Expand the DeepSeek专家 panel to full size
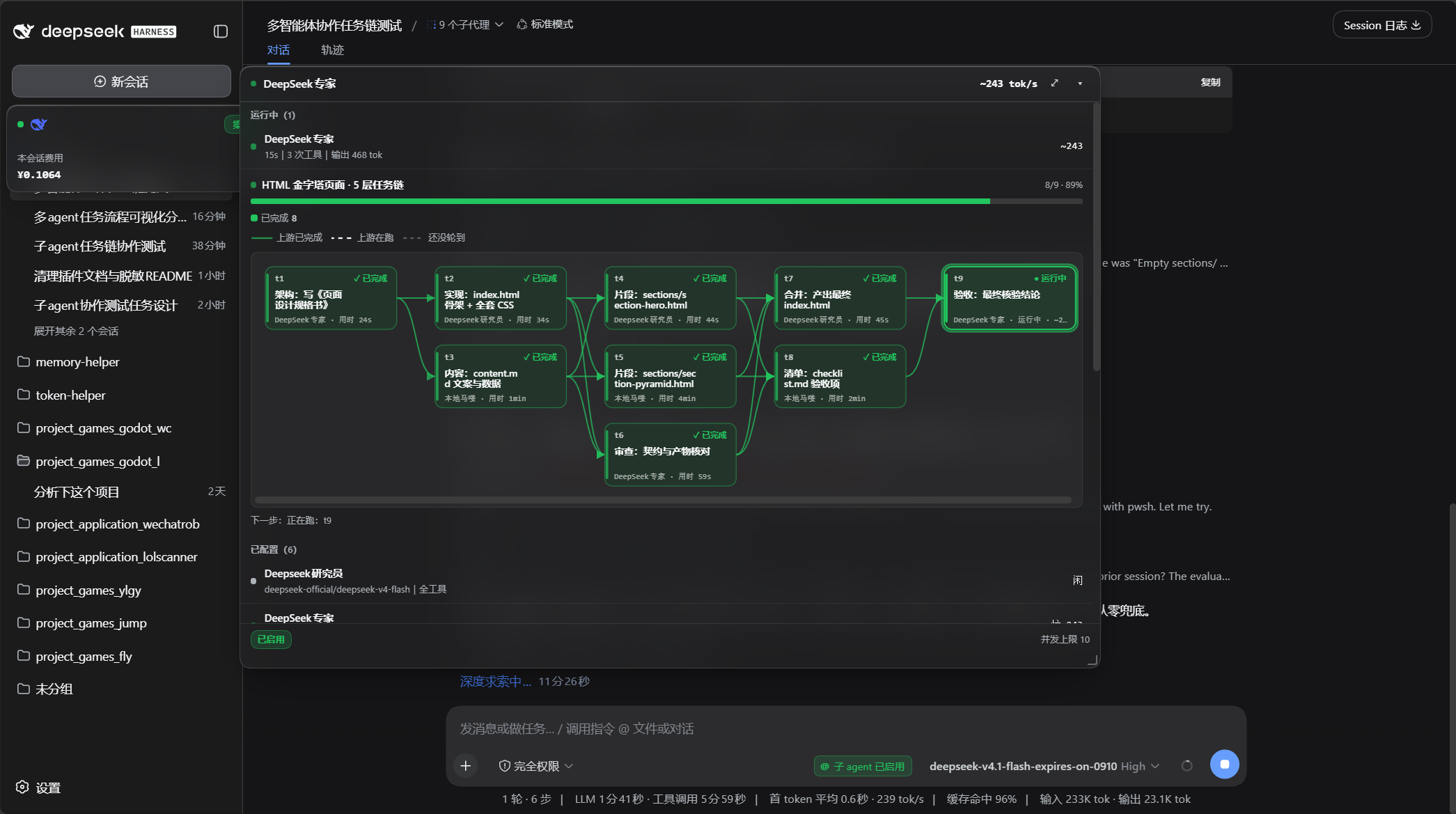Viewport: 1456px width, 814px height. (1055, 84)
